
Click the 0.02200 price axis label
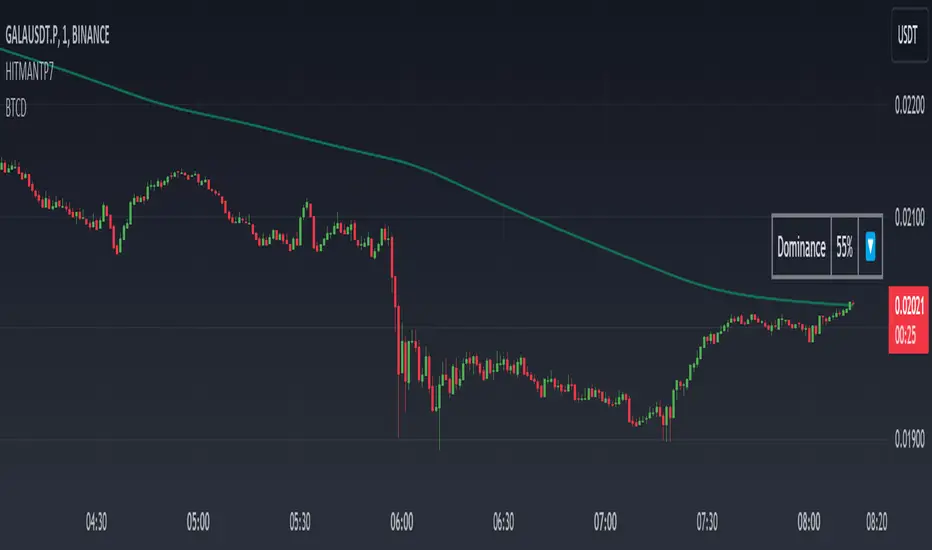(908, 106)
